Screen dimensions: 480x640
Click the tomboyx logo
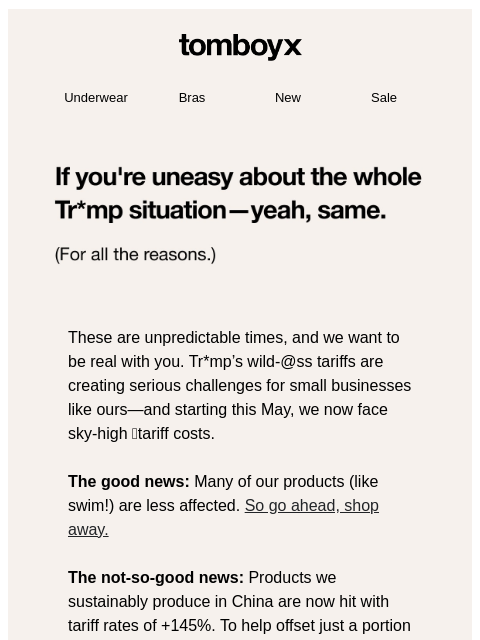tap(240, 46)
